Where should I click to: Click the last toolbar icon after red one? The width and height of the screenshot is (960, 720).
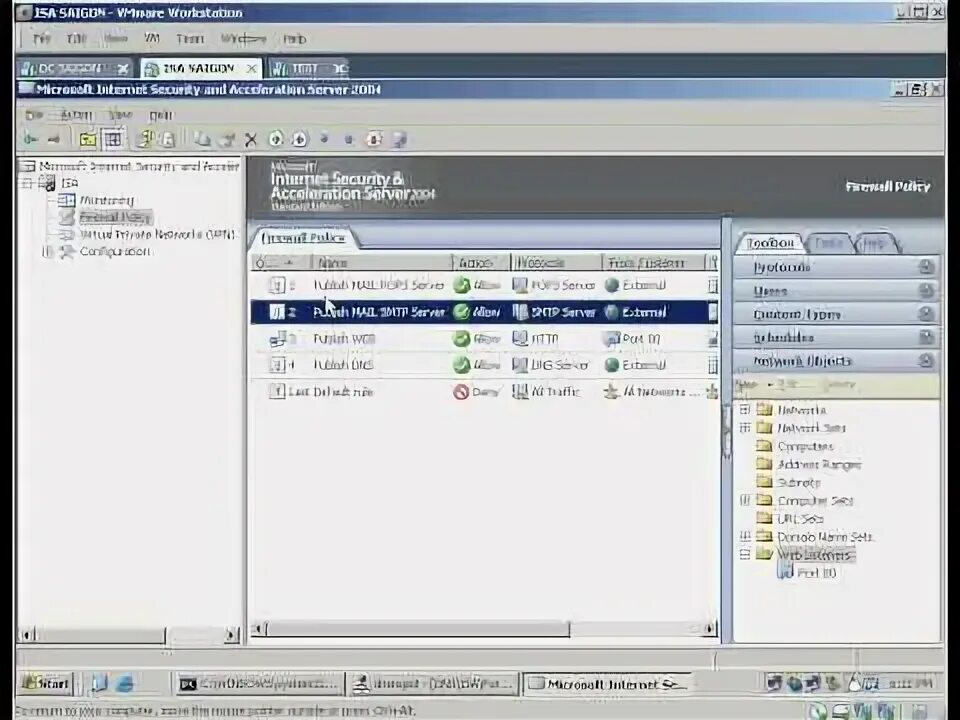coord(399,140)
